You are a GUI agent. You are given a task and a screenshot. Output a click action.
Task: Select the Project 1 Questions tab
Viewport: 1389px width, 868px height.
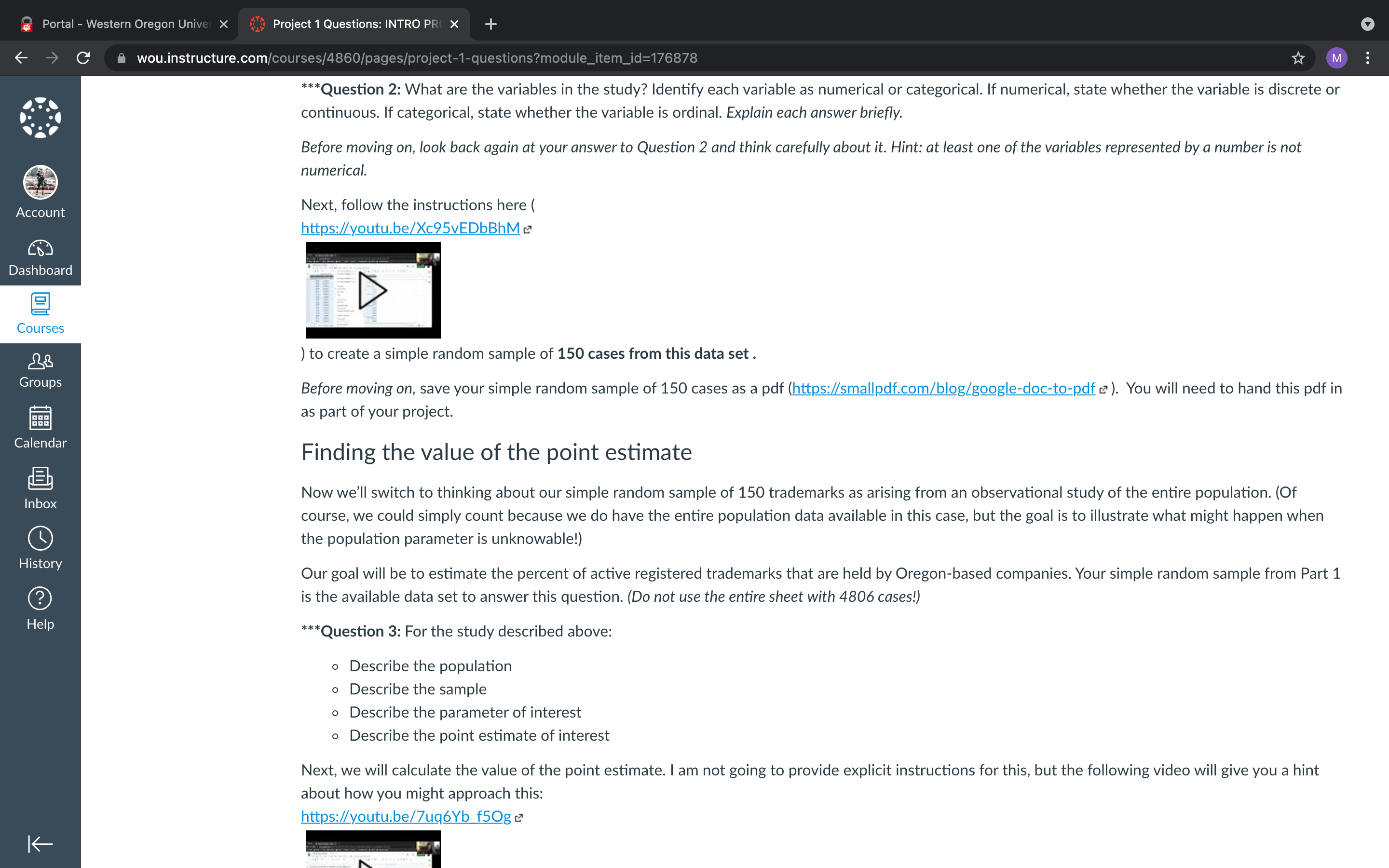354,24
